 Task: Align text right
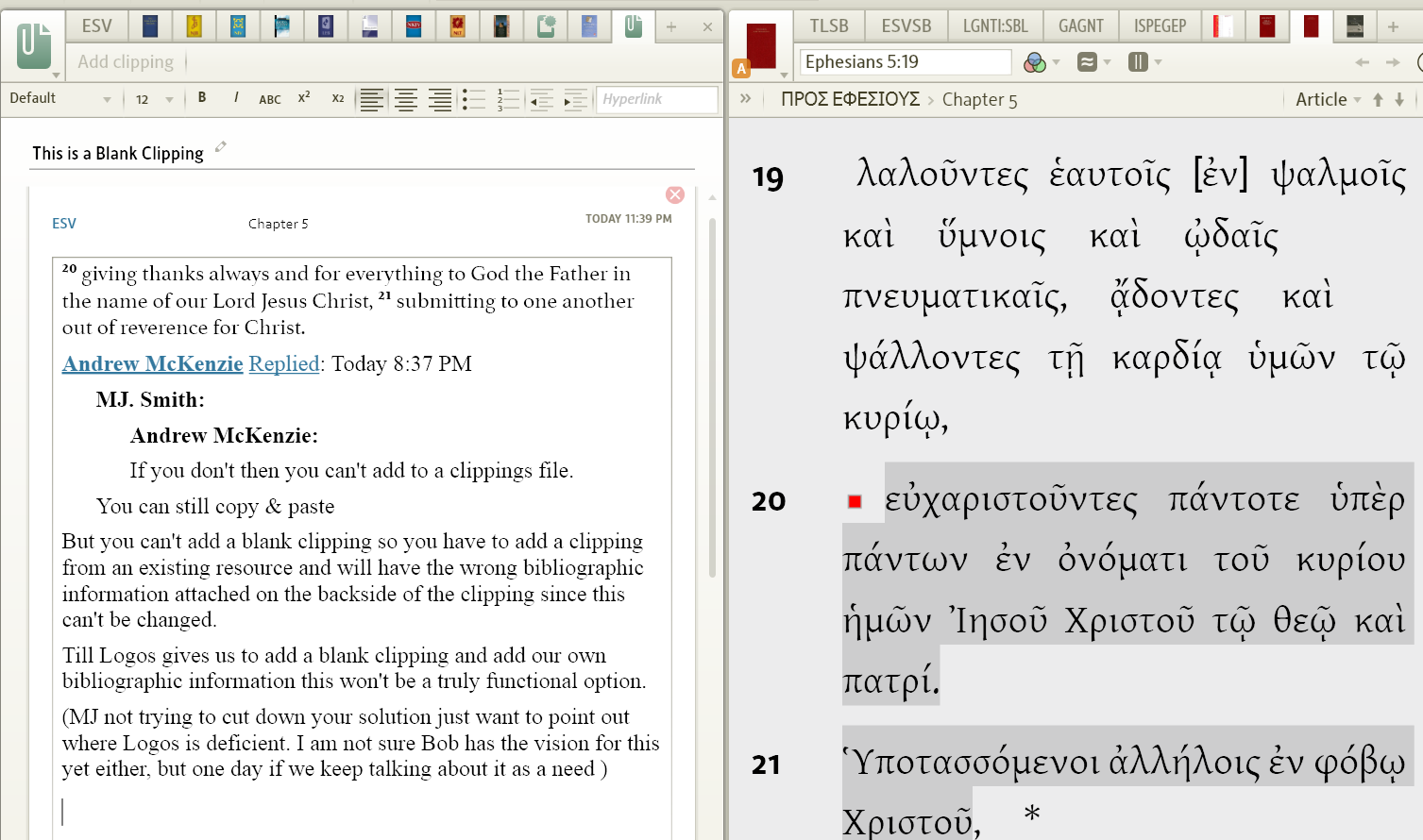coord(440,99)
